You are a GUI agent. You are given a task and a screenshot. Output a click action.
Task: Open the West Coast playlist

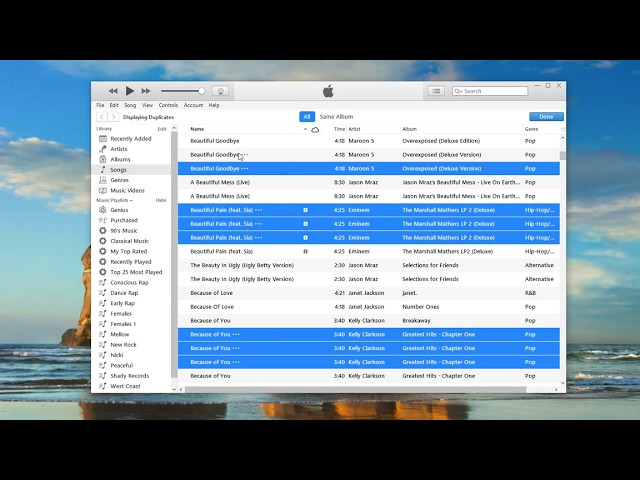click(x=125, y=386)
